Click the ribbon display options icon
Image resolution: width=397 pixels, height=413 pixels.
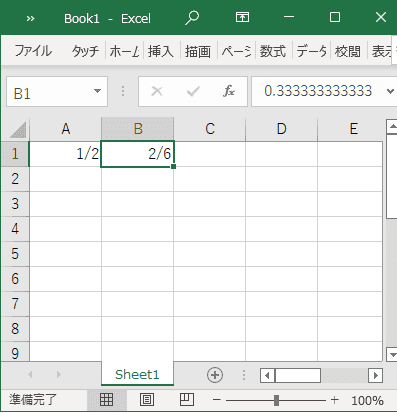(242, 17)
